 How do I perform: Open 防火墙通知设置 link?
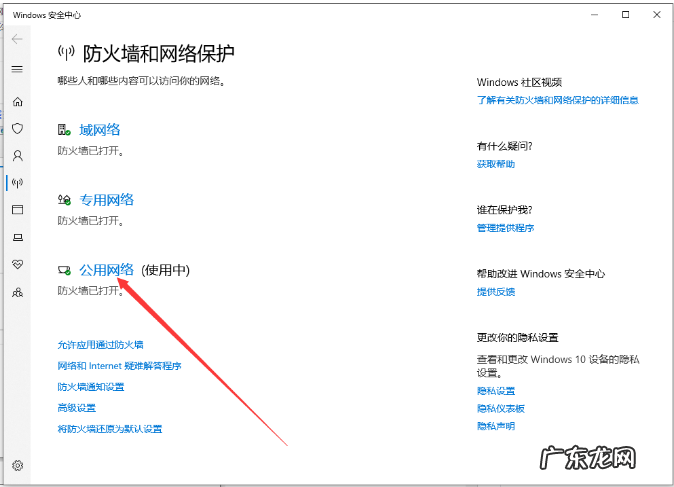click(x=91, y=387)
